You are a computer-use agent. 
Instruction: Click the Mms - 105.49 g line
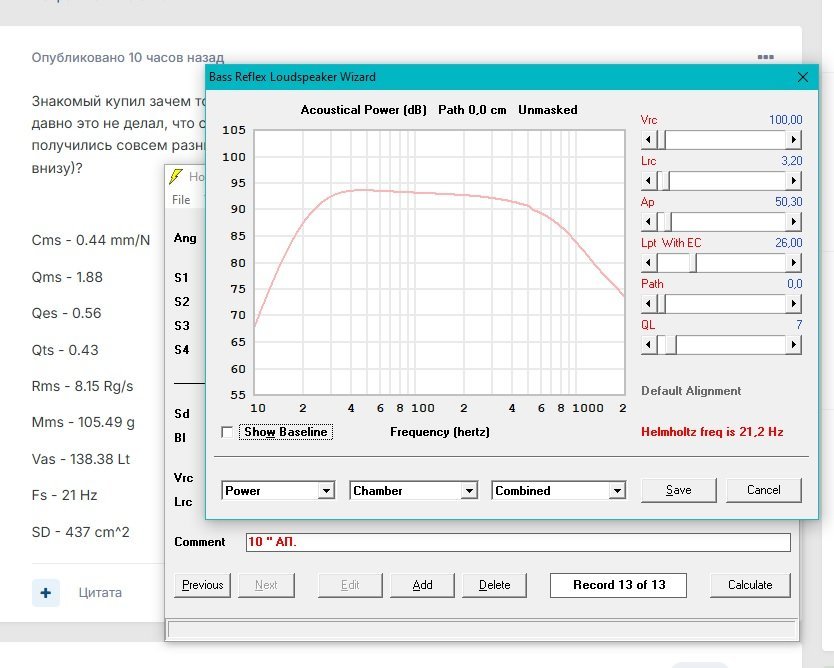tap(83, 422)
